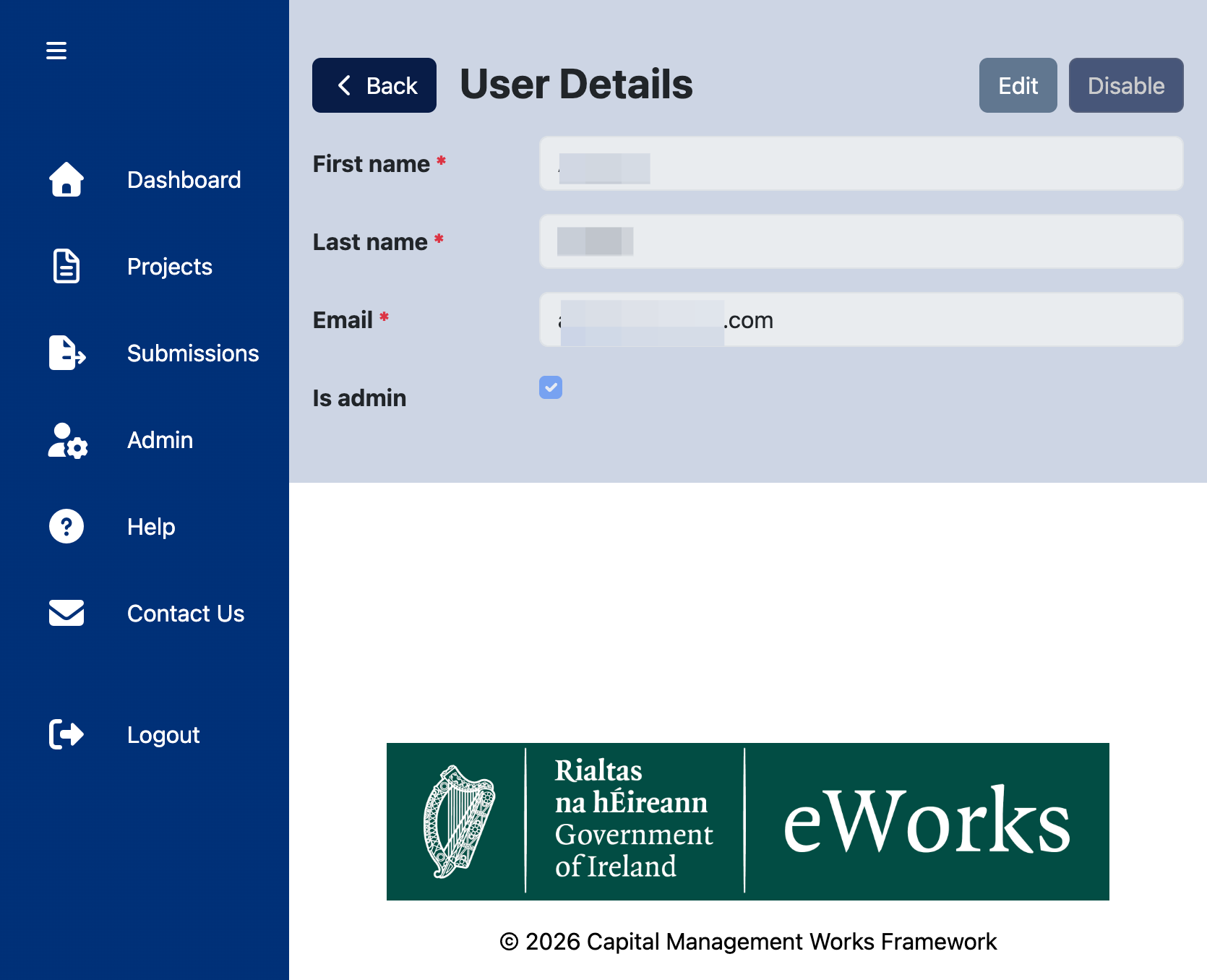This screenshot has height=980, width=1207.
Task: Click the eWorks Government of Ireland banner
Action: pos(748,822)
